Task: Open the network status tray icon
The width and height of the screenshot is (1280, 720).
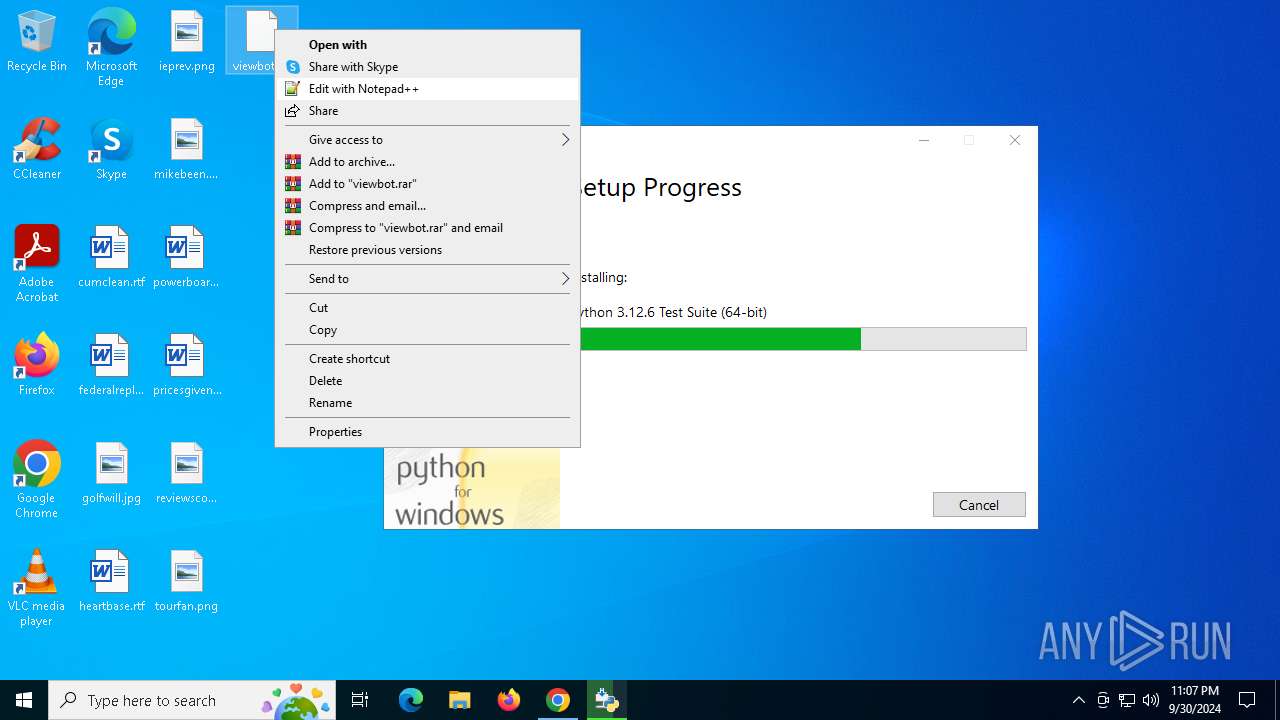Action: (x=1127, y=700)
